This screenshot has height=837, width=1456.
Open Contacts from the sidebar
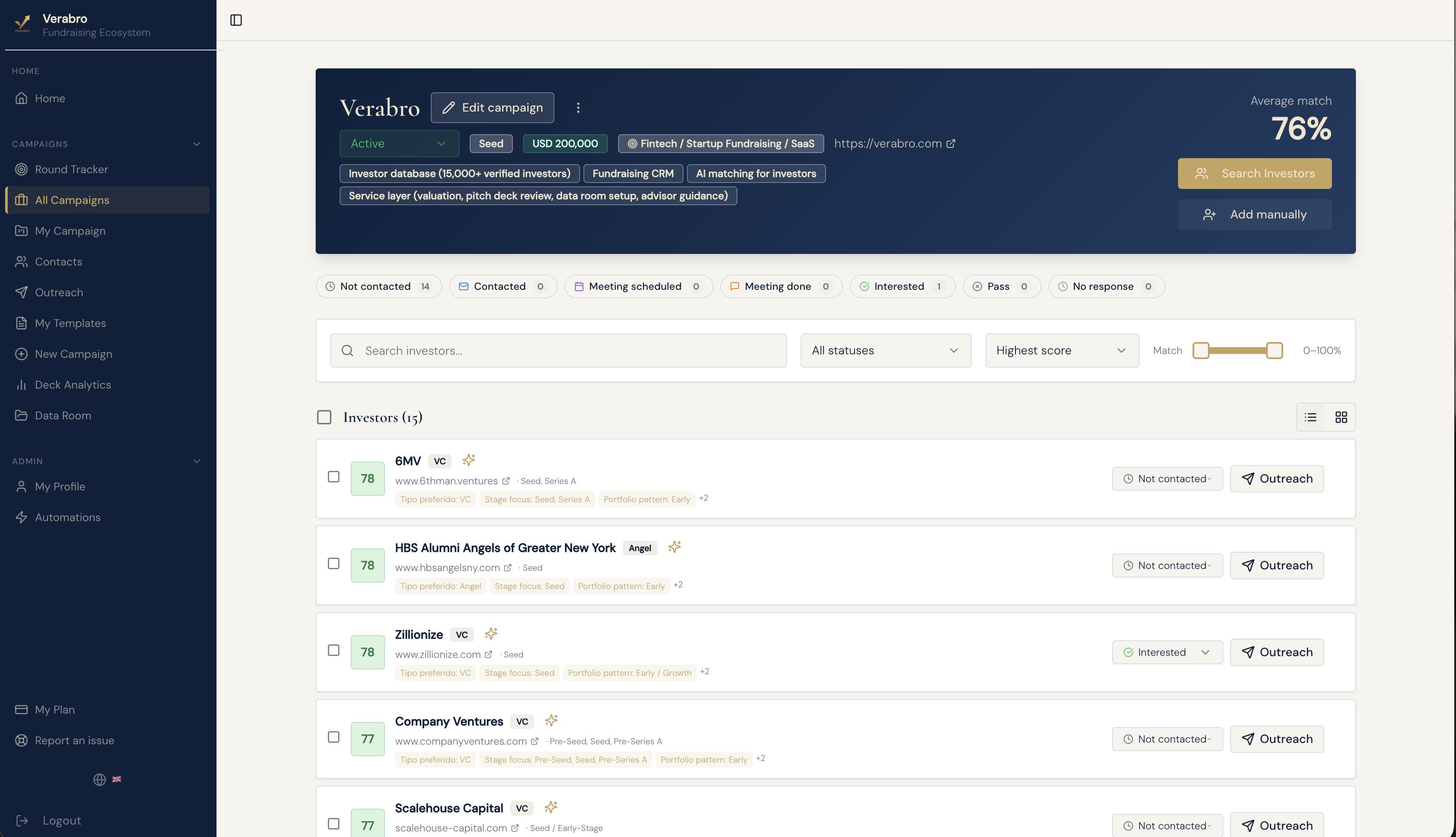click(107, 262)
